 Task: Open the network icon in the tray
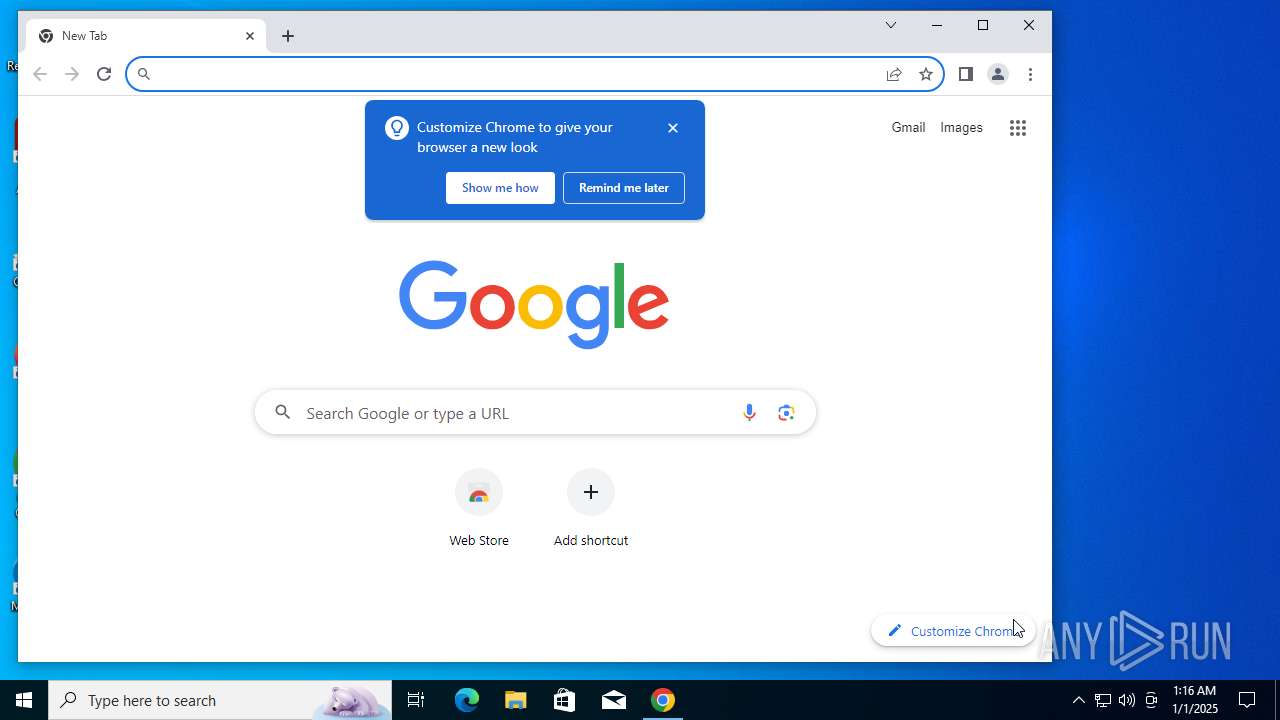[x=1102, y=700]
